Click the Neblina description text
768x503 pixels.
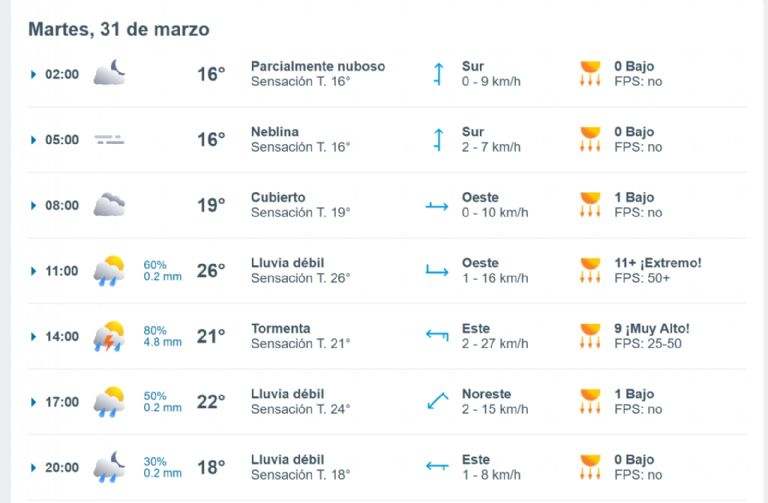click(275, 132)
